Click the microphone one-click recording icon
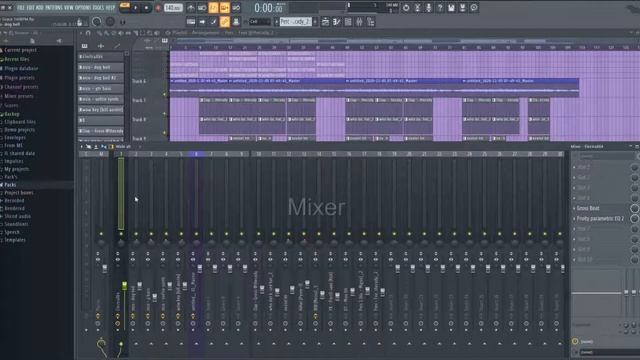The height and width of the screenshot is (360, 640). [x=429, y=8]
